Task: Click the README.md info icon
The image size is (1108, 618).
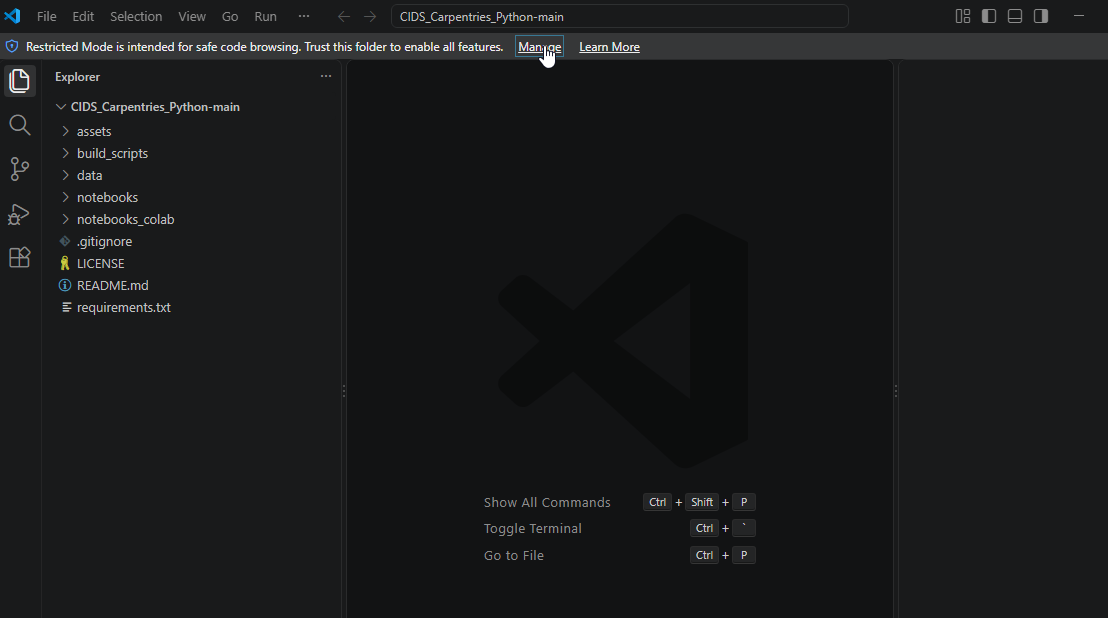Action: 65,285
